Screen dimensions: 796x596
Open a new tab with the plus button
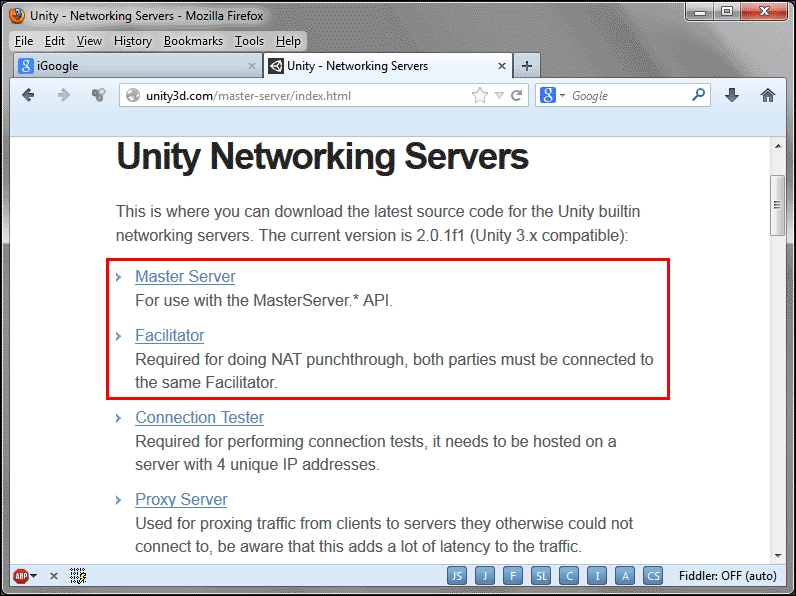tap(527, 66)
